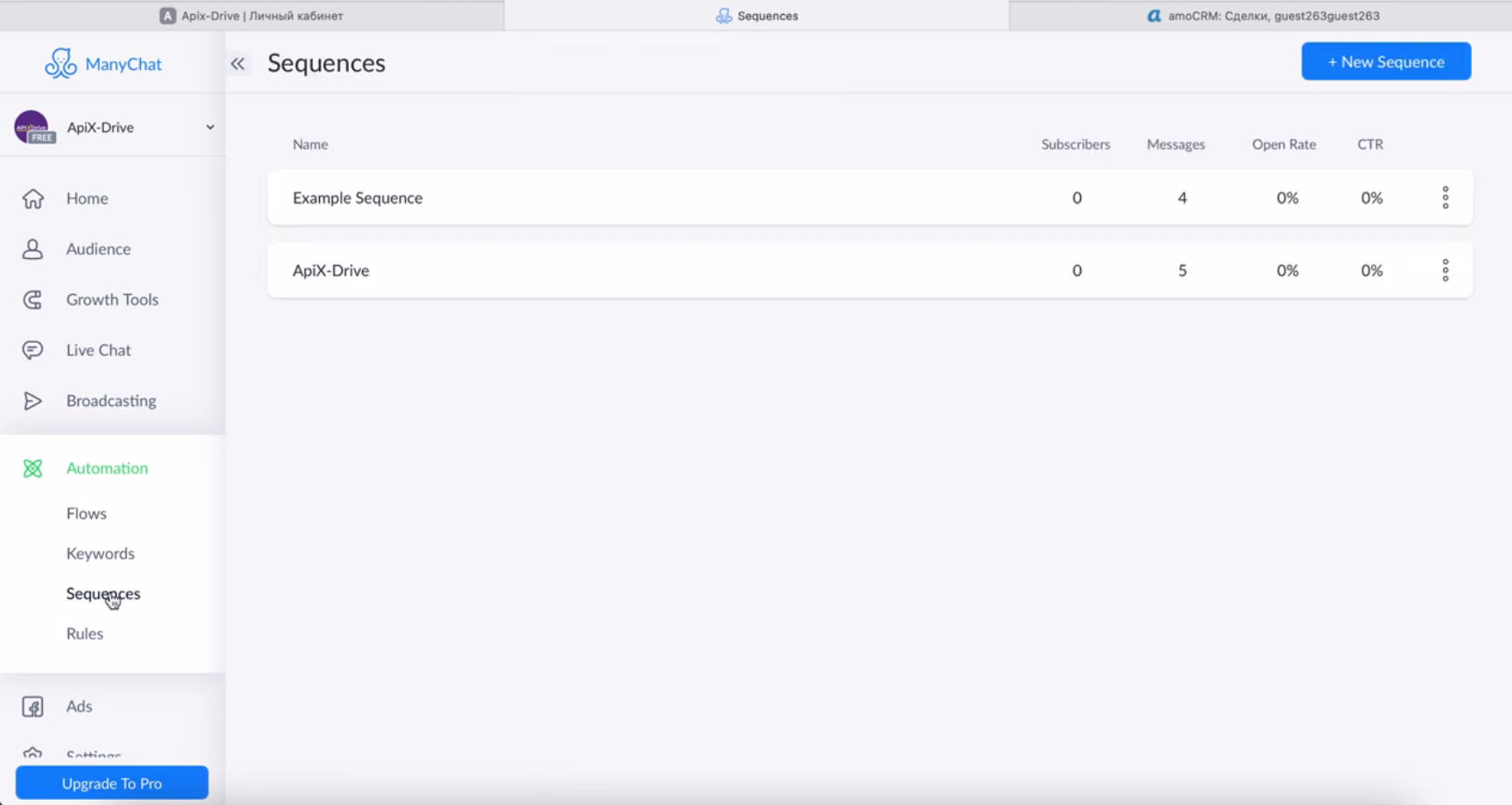Expand the ApiX-Drive account dropdown arrow

pyautogui.click(x=210, y=127)
